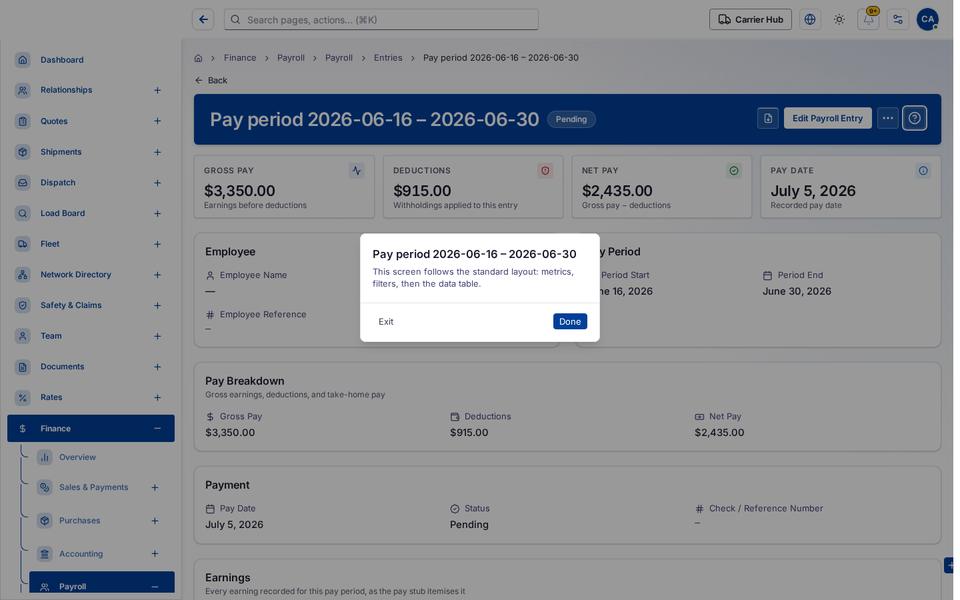Go to home via breadcrumb house icon

click(198, 58)
